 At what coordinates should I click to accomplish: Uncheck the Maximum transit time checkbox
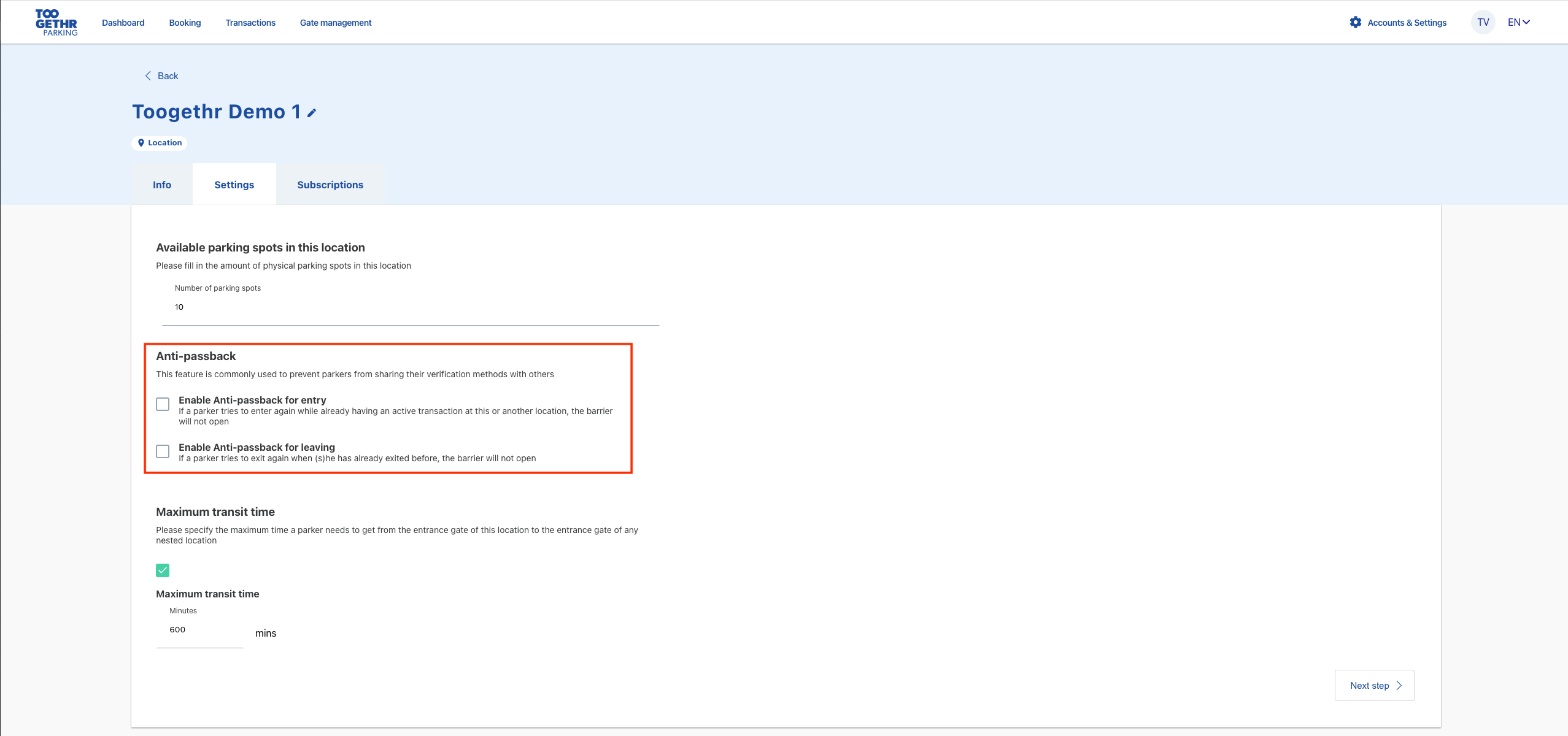(163, 570)
